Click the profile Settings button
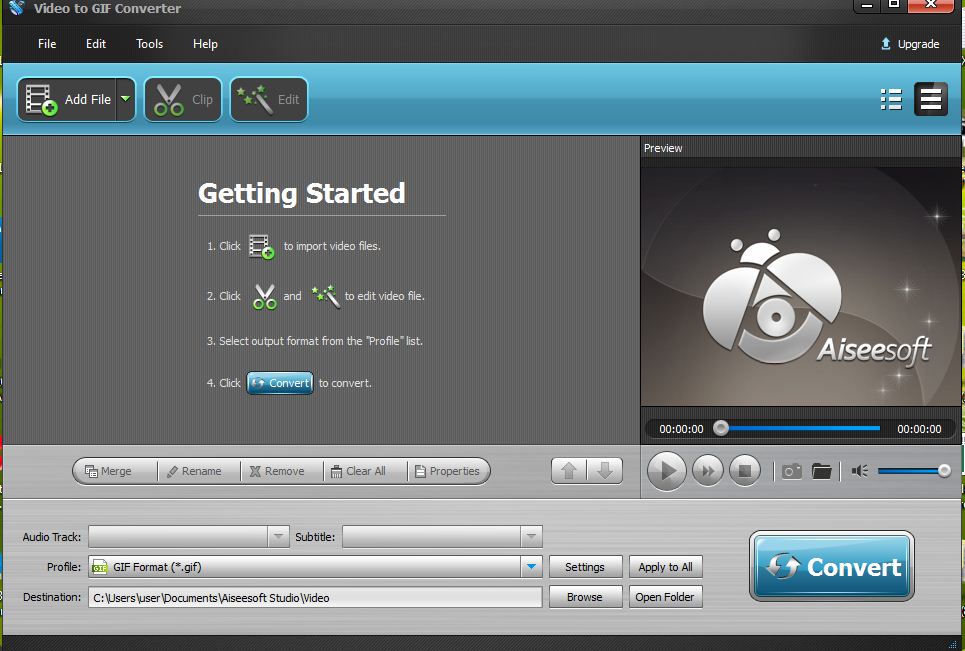The height and width of the screenshot is (651, 965). point(585,567)
